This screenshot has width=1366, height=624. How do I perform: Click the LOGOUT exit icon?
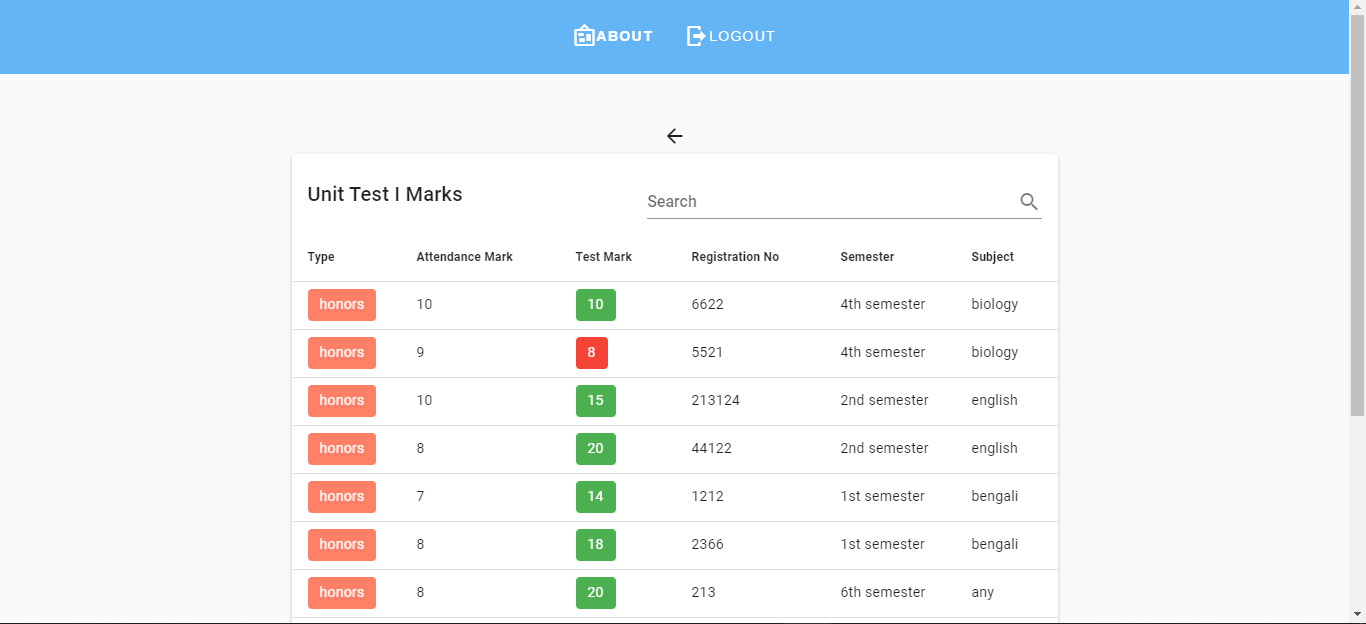(696, 35)
